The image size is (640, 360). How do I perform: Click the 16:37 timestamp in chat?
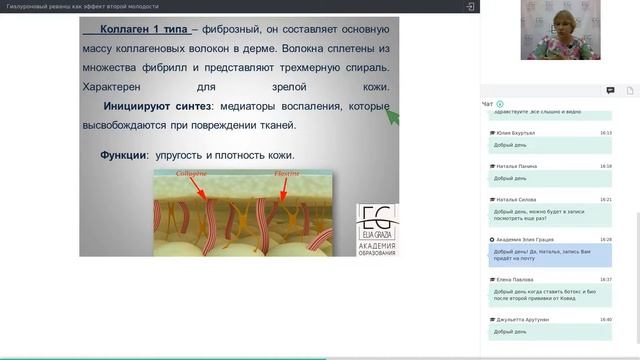pos(606,280)
